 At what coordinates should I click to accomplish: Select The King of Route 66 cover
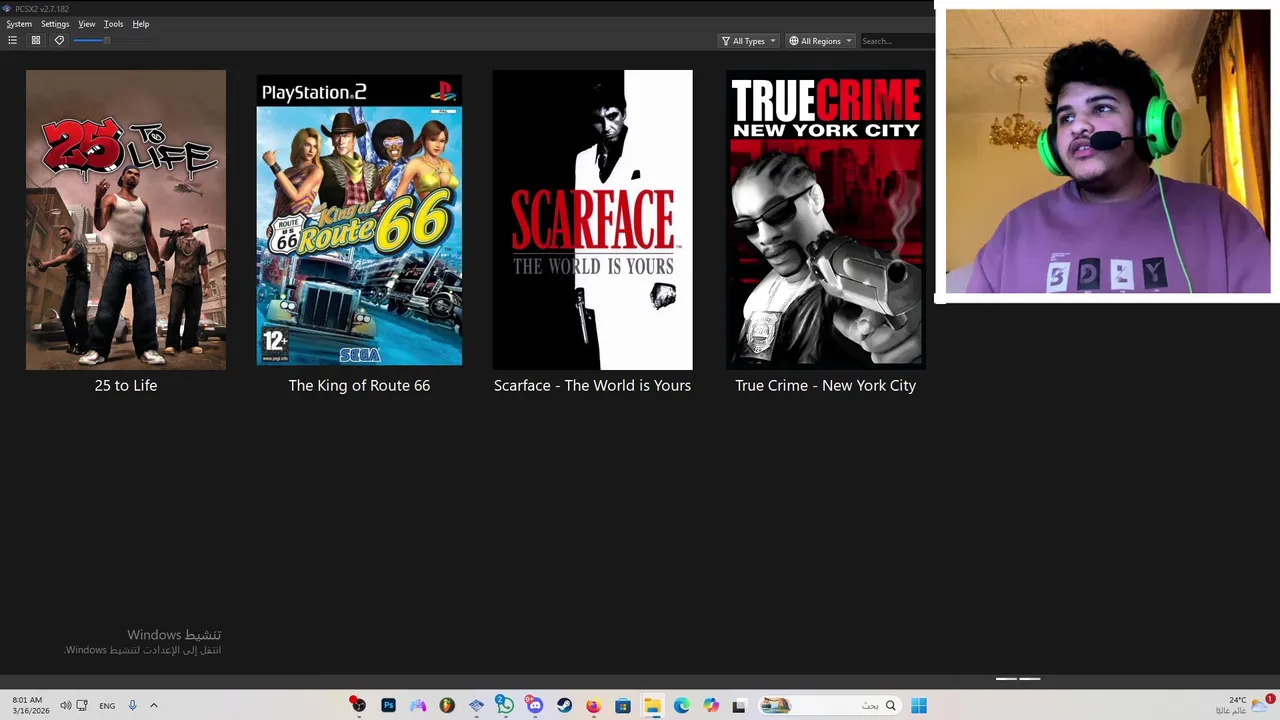359,220
